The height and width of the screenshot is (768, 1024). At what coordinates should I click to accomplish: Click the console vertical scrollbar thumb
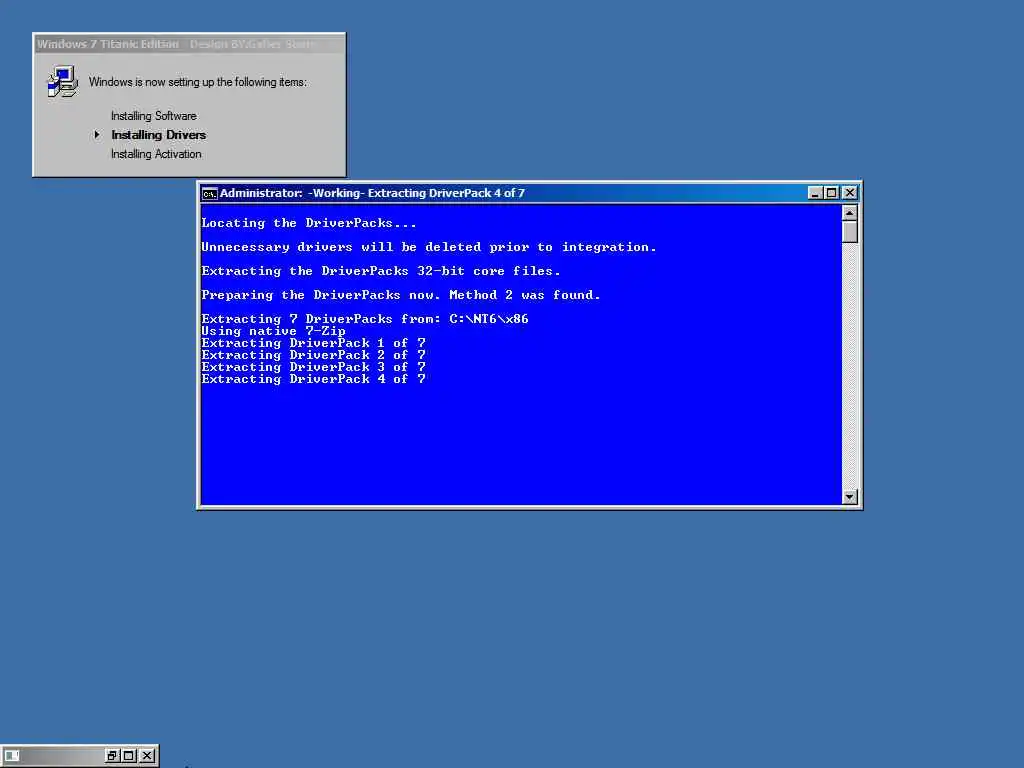(x=849, y=232)
